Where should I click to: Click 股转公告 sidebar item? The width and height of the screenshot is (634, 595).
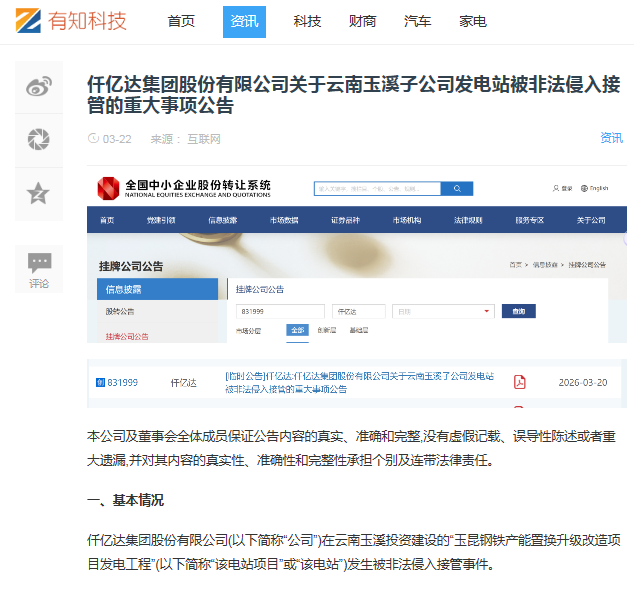pyautogui.click(x=120, y=312)
